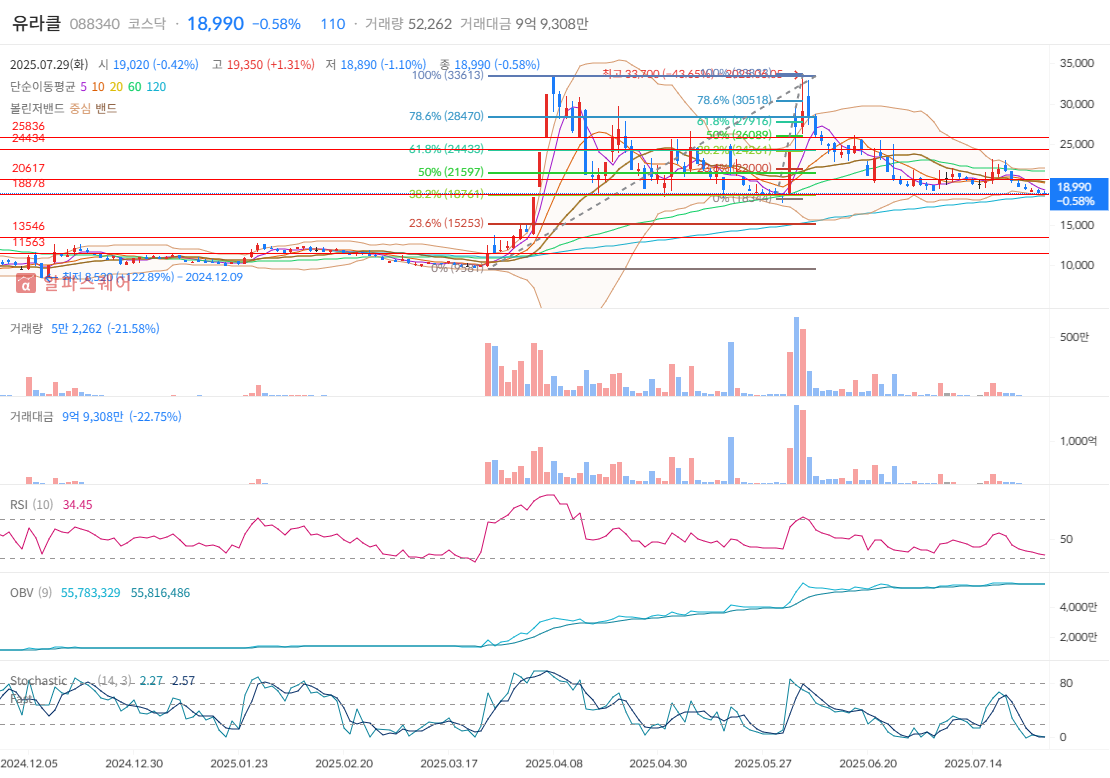Click the 최저 8,520 low annotation
The image size is (1110, 778).
coord(152,277)
